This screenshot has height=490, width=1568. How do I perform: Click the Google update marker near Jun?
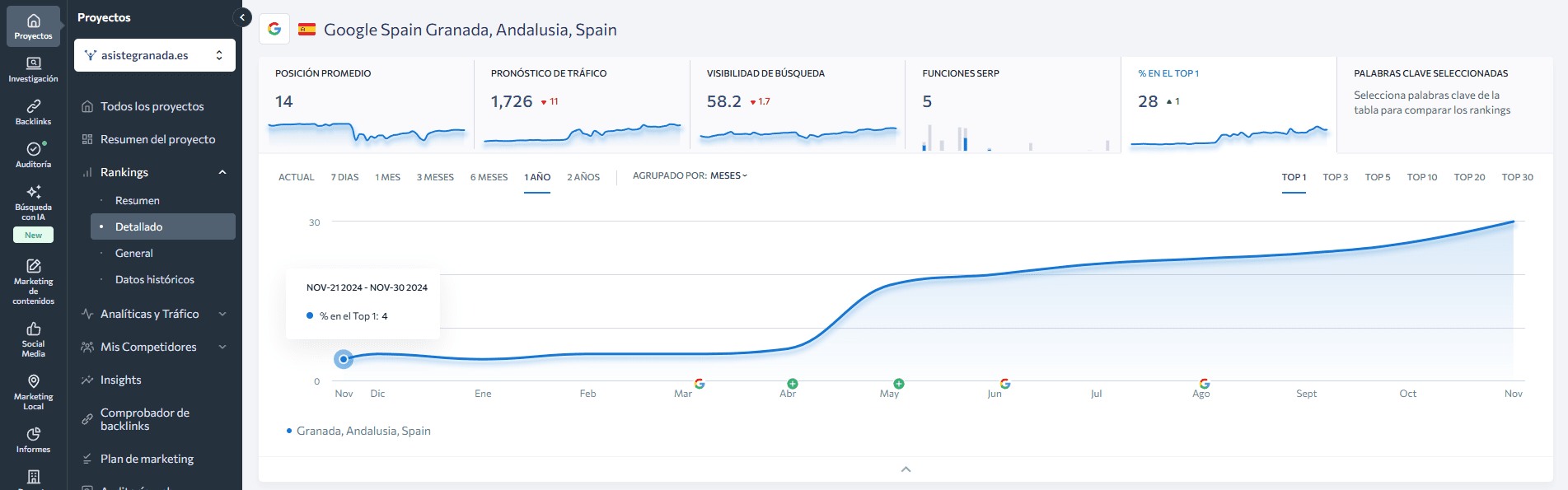[x=1004, y=384]
